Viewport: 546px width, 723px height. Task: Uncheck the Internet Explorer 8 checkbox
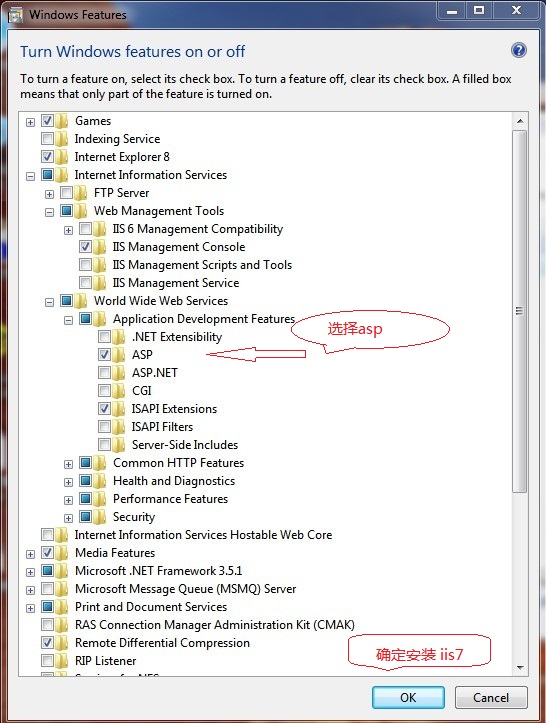47,156
